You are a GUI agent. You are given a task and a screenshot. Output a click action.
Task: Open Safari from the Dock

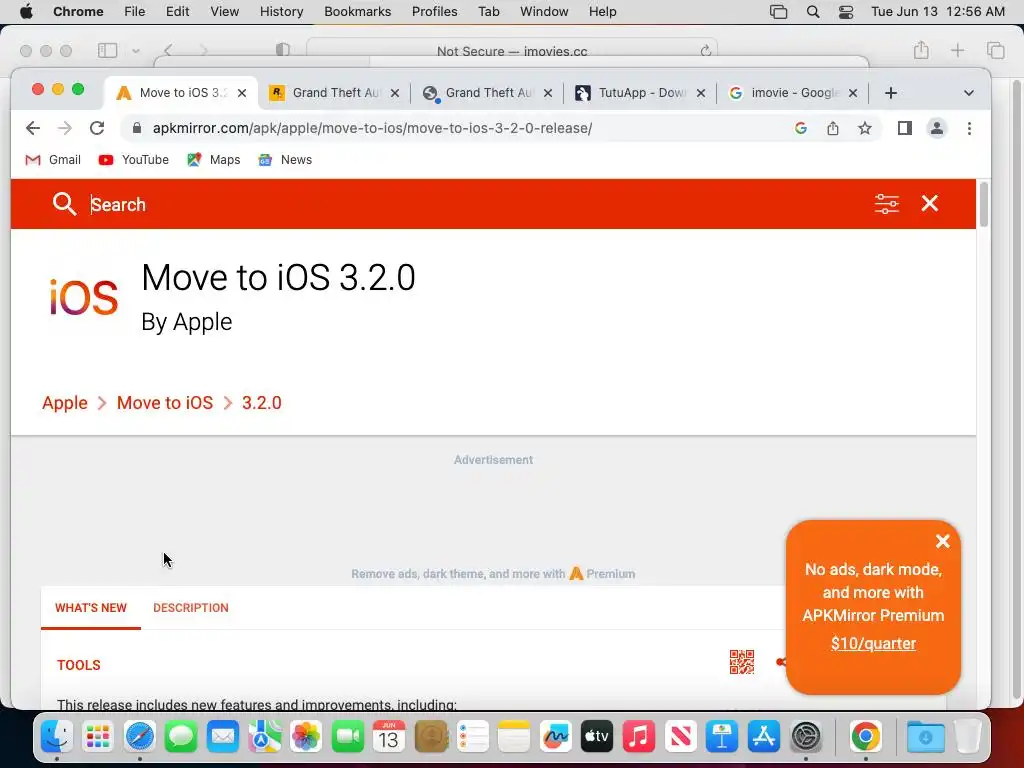(x=140, y=737)
